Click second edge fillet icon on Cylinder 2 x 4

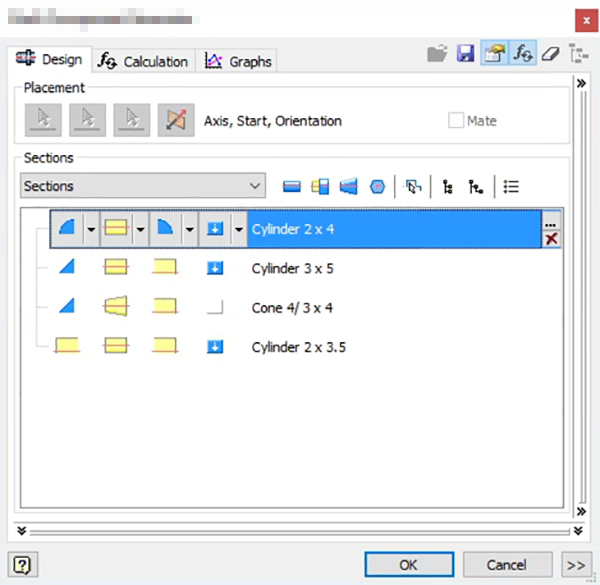pos(165,228)
